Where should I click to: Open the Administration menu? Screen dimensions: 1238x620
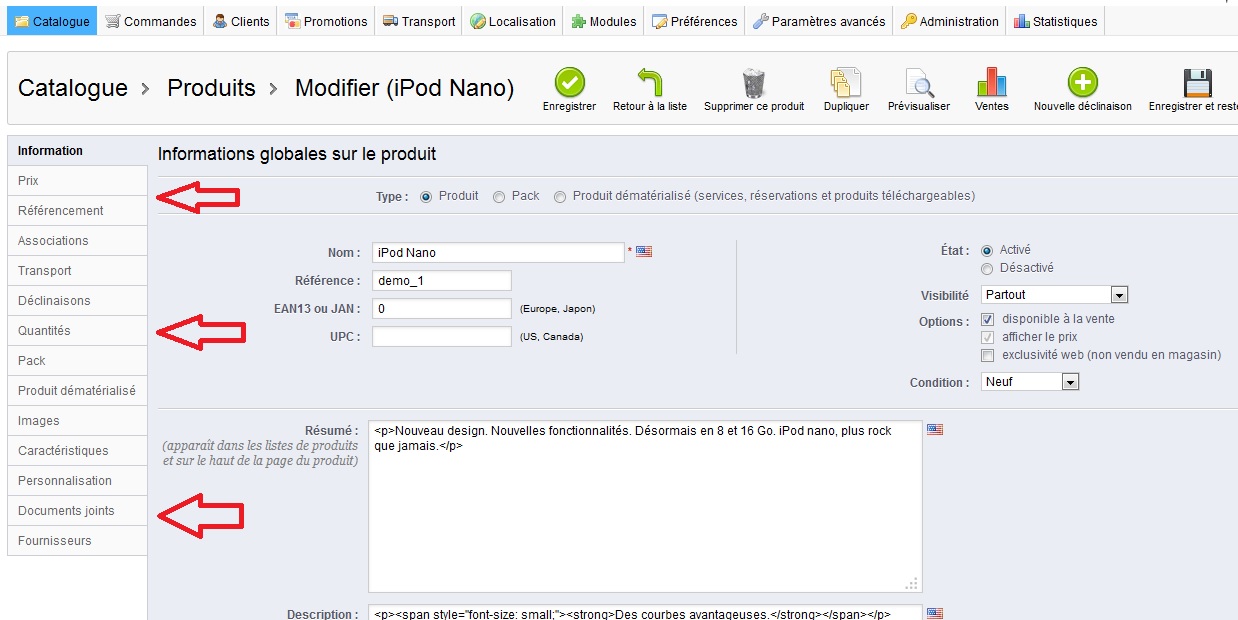[x=950, y=21]
